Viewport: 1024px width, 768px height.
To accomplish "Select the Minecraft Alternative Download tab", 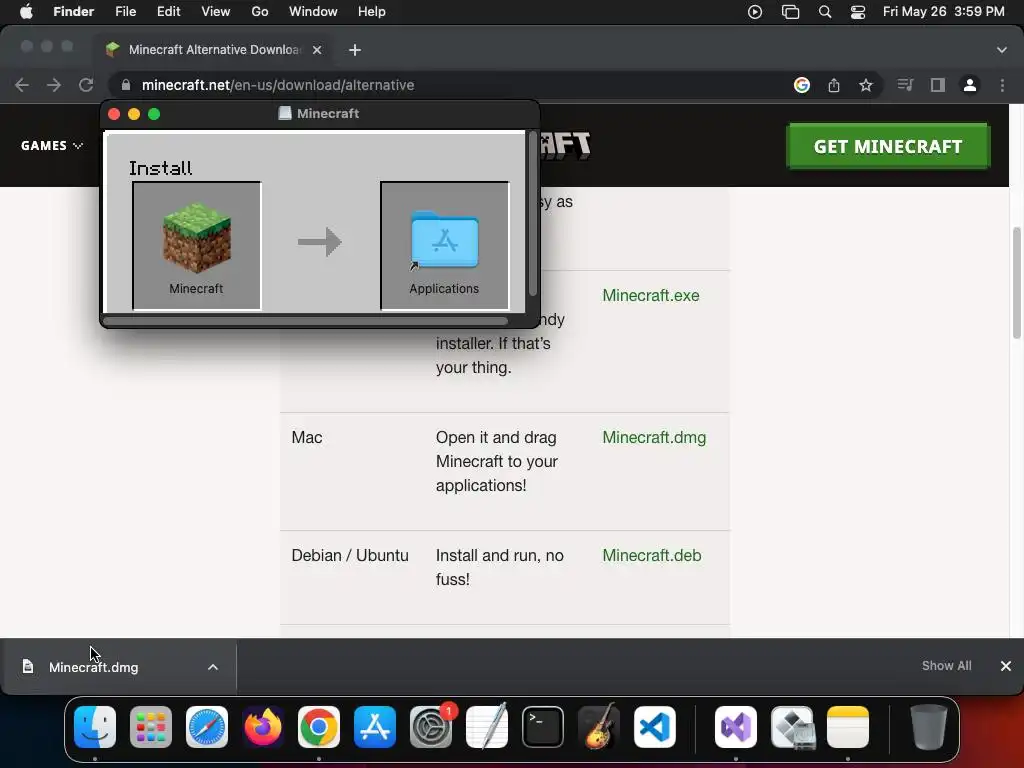I will point(214,50).
